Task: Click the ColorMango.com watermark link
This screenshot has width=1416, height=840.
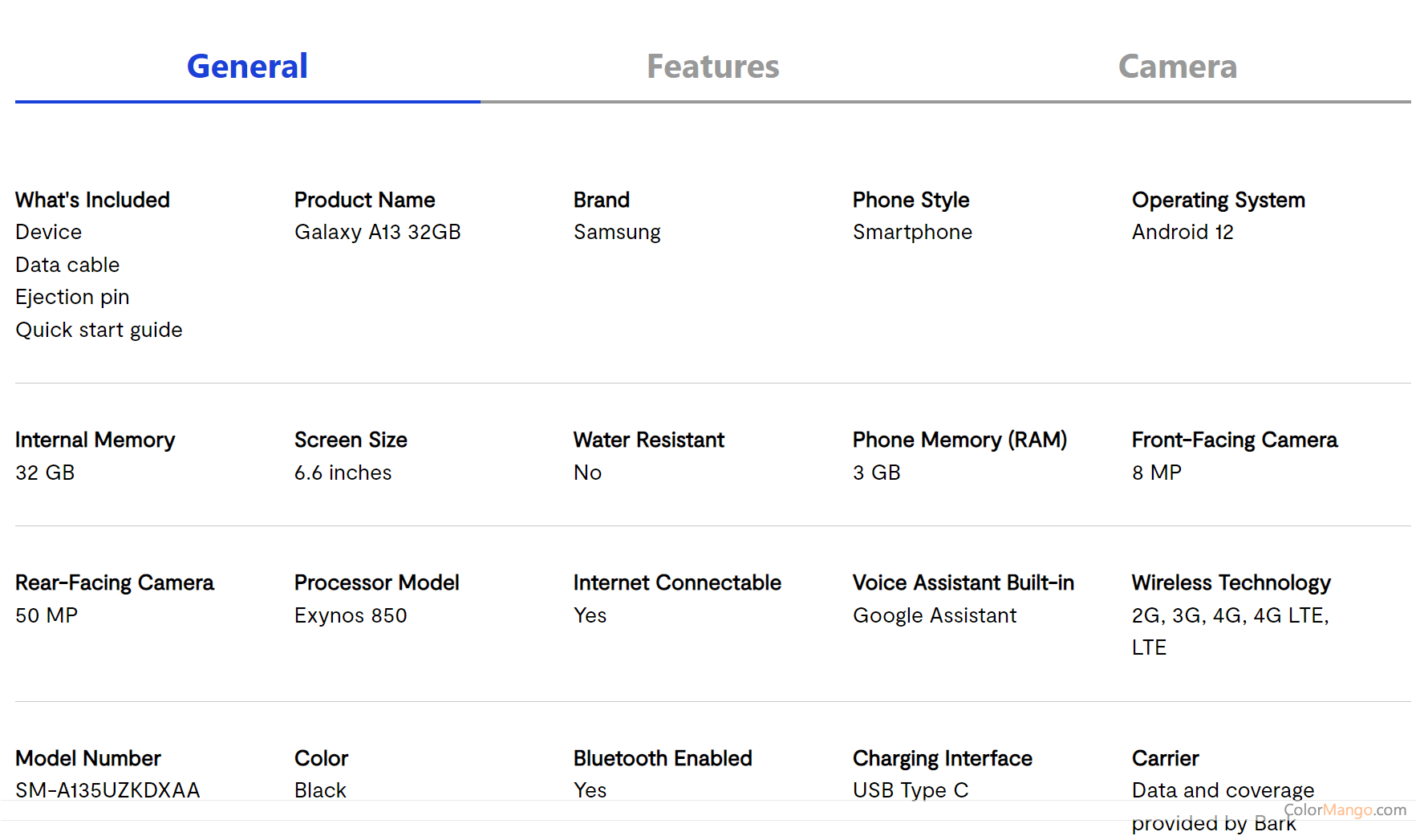Action: [x=1345, y=810]
